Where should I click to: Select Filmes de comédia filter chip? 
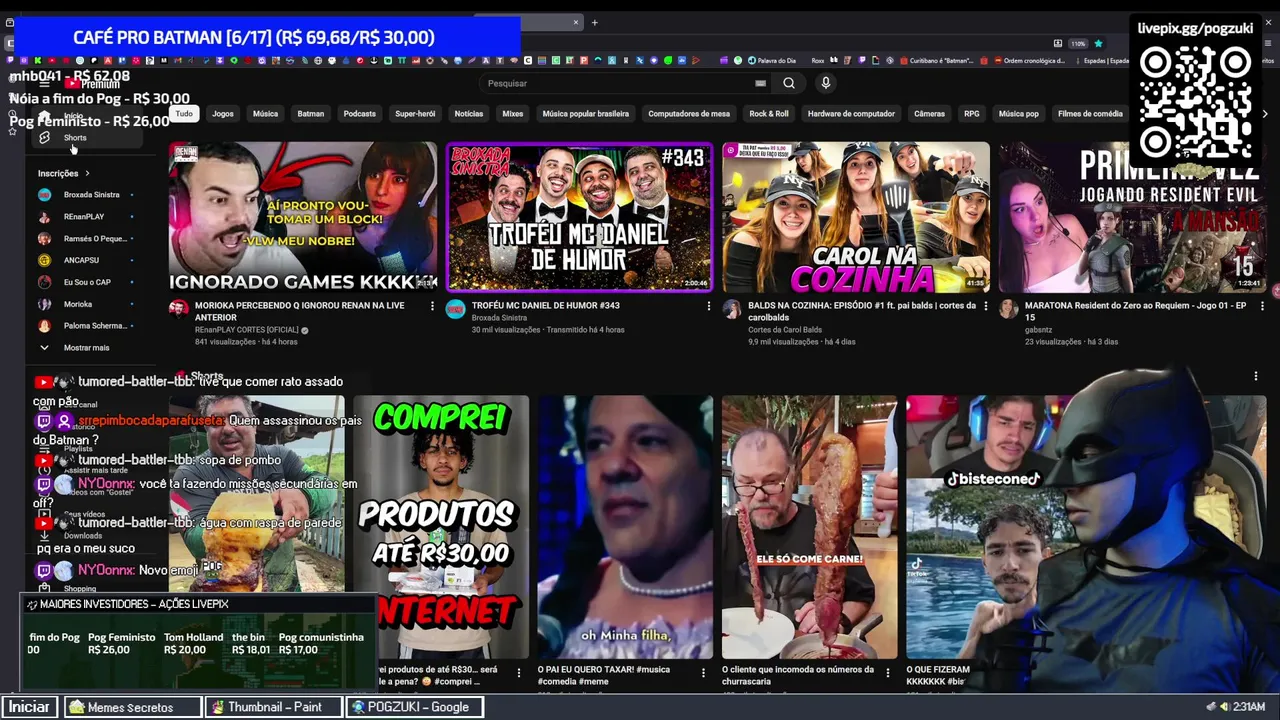click(1090, 114)
